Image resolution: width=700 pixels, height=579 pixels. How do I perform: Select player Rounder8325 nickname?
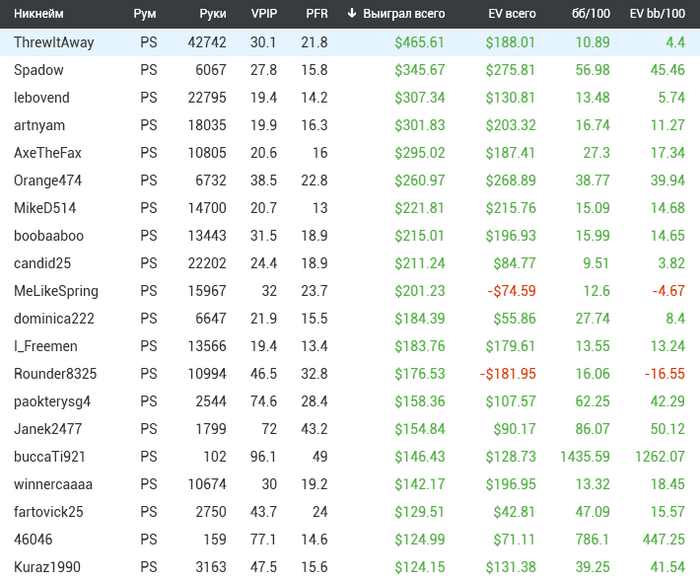click(x=55, y=374)
